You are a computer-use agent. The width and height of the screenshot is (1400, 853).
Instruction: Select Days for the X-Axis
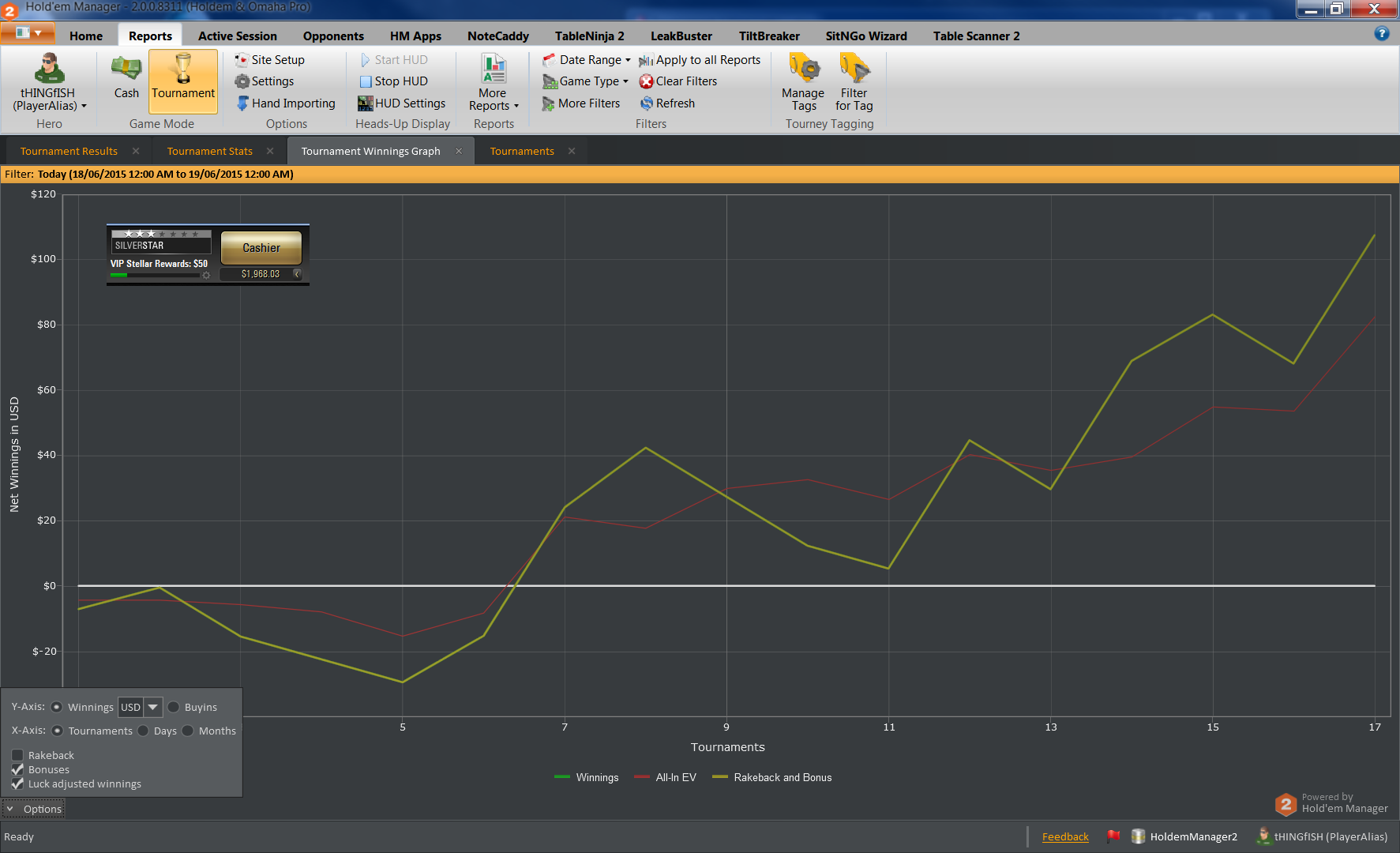click(143, 731)
